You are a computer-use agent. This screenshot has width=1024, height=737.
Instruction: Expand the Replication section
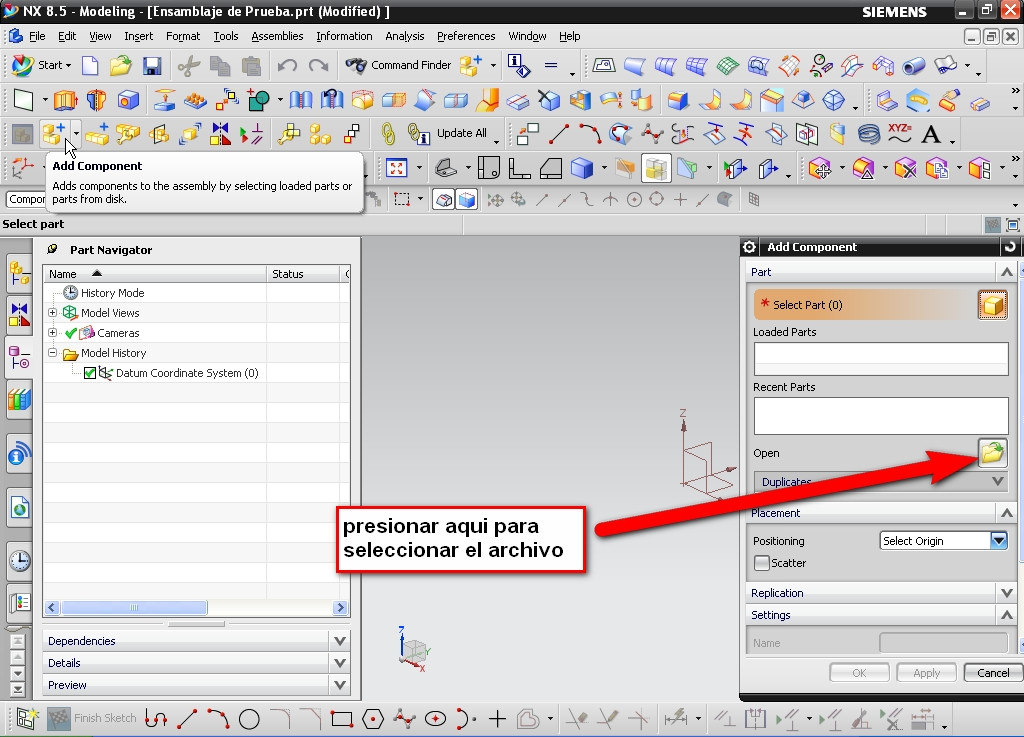tap(1006, 593)
